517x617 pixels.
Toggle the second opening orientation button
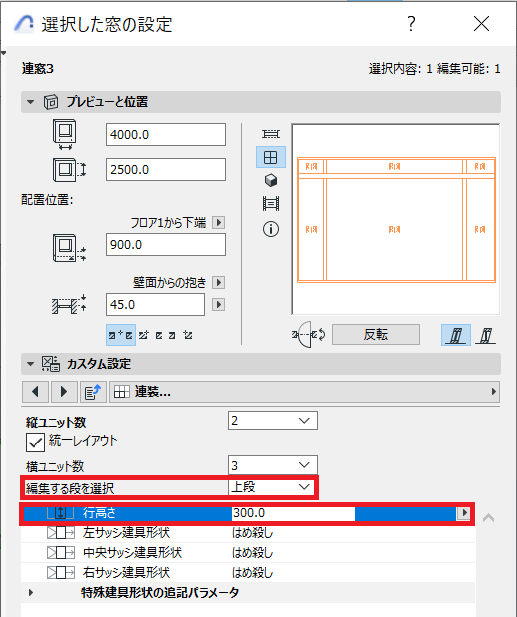click(x=486, y=335)
